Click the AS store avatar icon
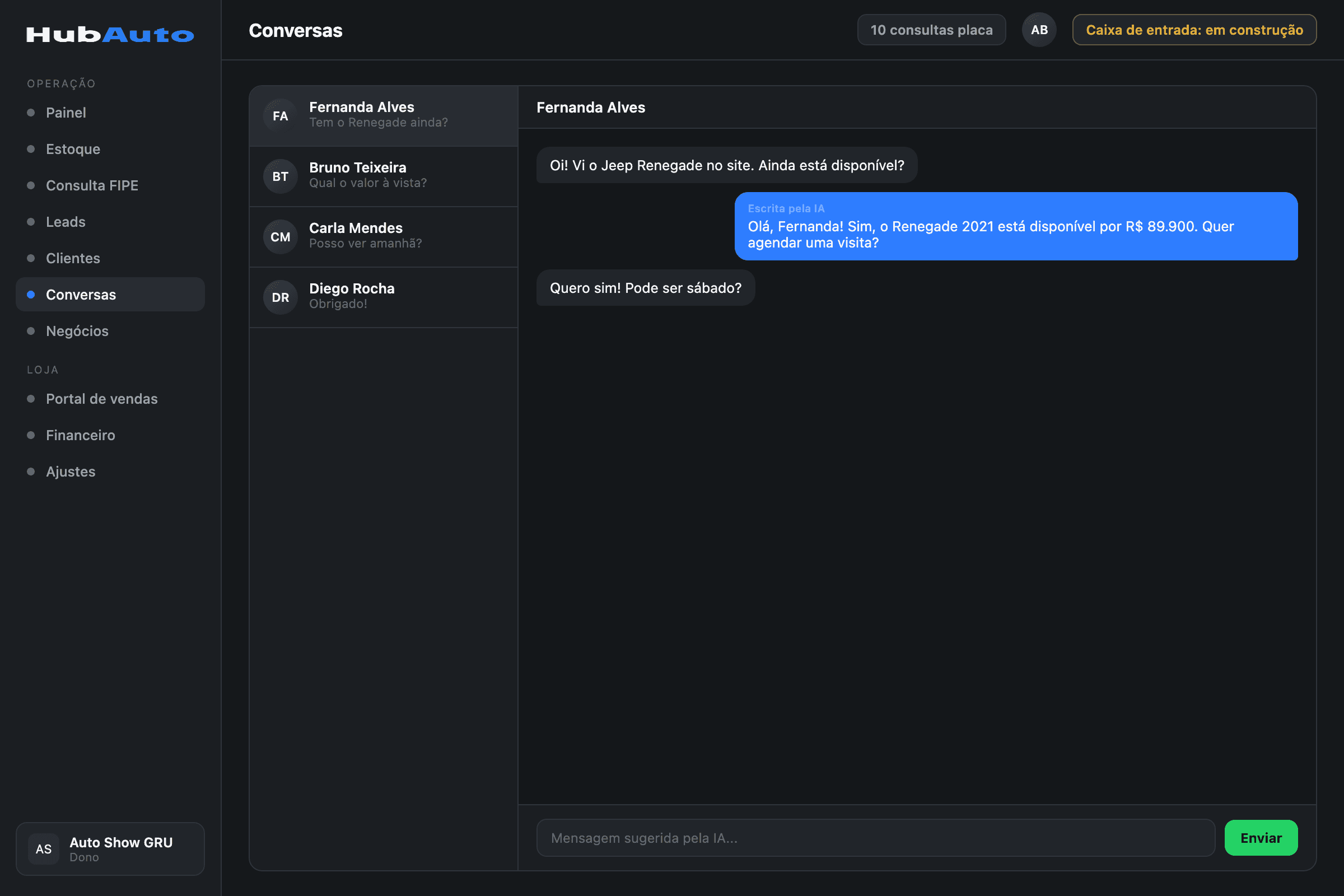 pyautogui.click(x=44, y=849)
